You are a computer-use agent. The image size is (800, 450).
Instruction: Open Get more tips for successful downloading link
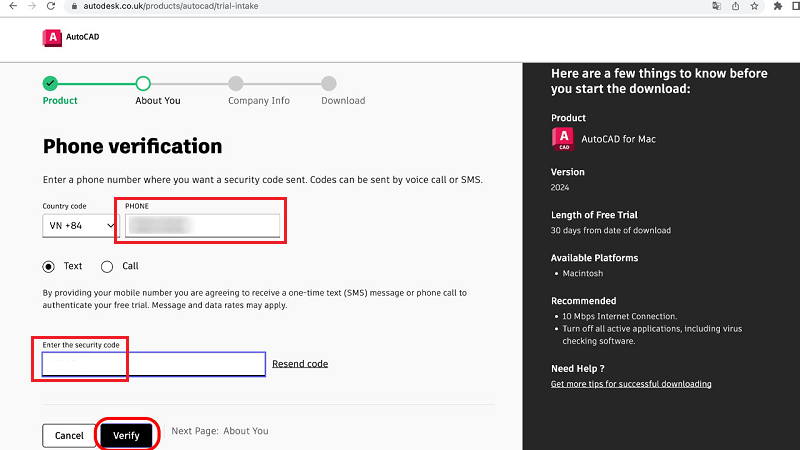point(631,384)
